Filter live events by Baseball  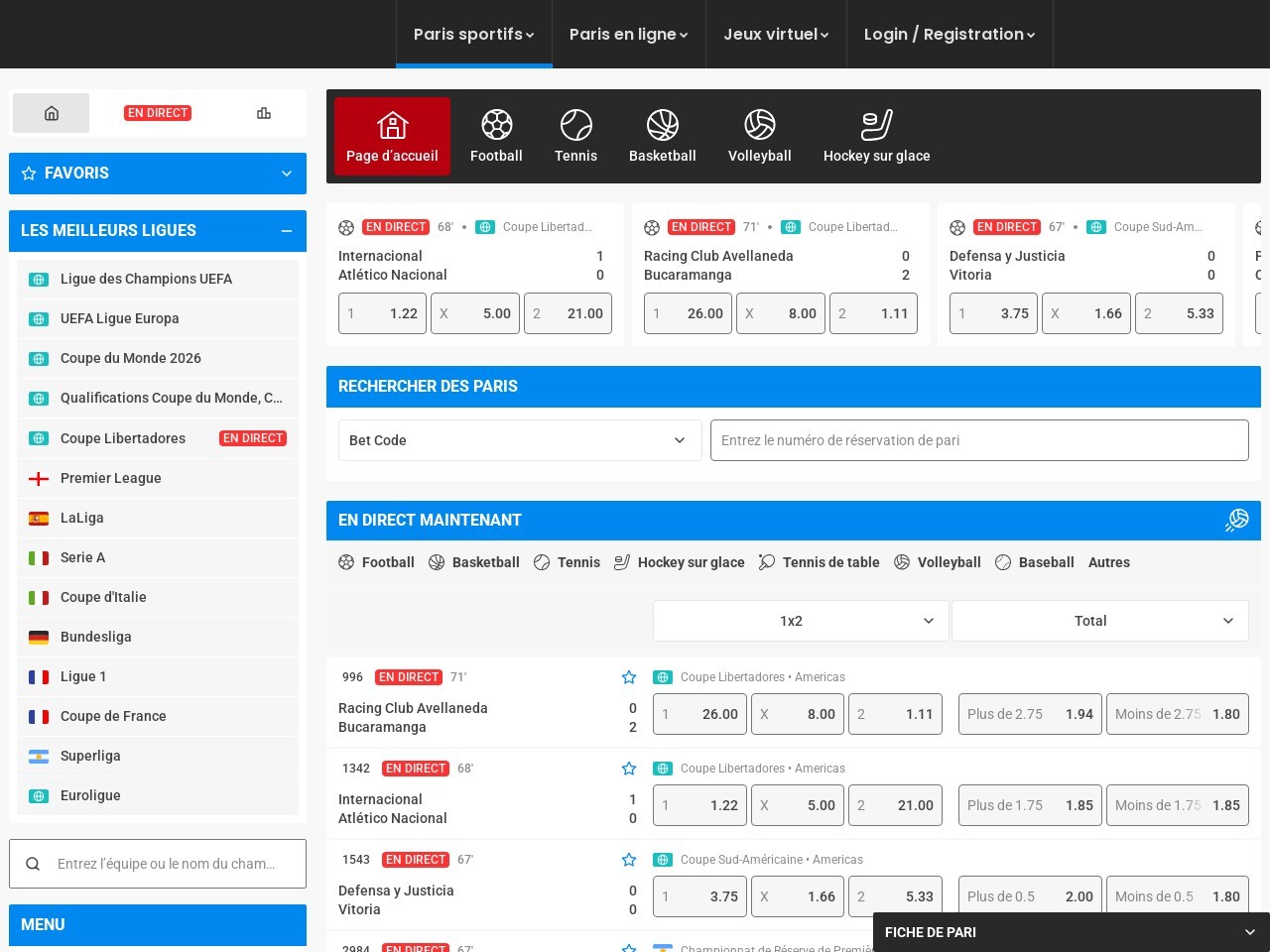click(x=1035, y=562)
